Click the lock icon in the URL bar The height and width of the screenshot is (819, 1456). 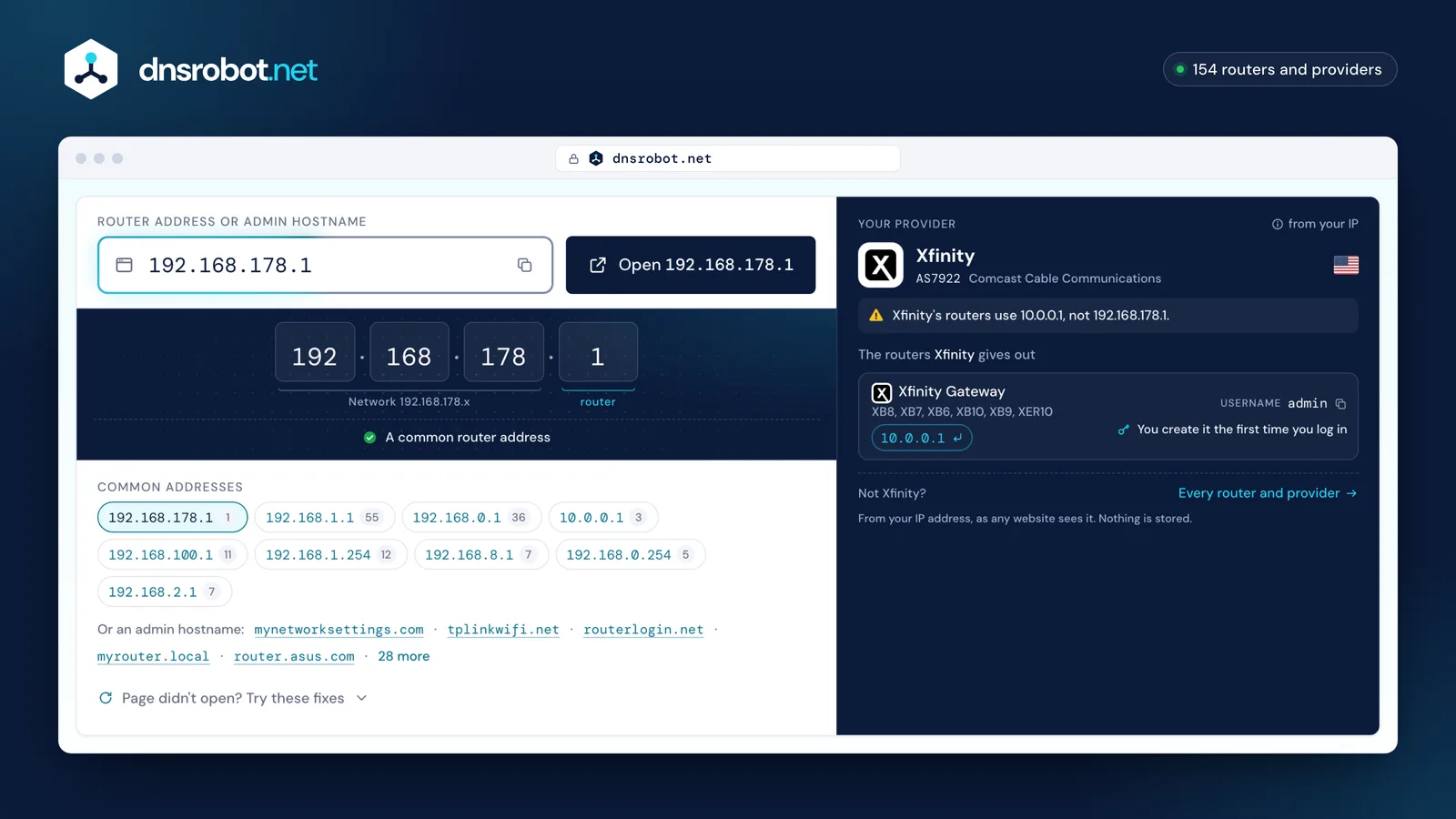click(573, 159)
